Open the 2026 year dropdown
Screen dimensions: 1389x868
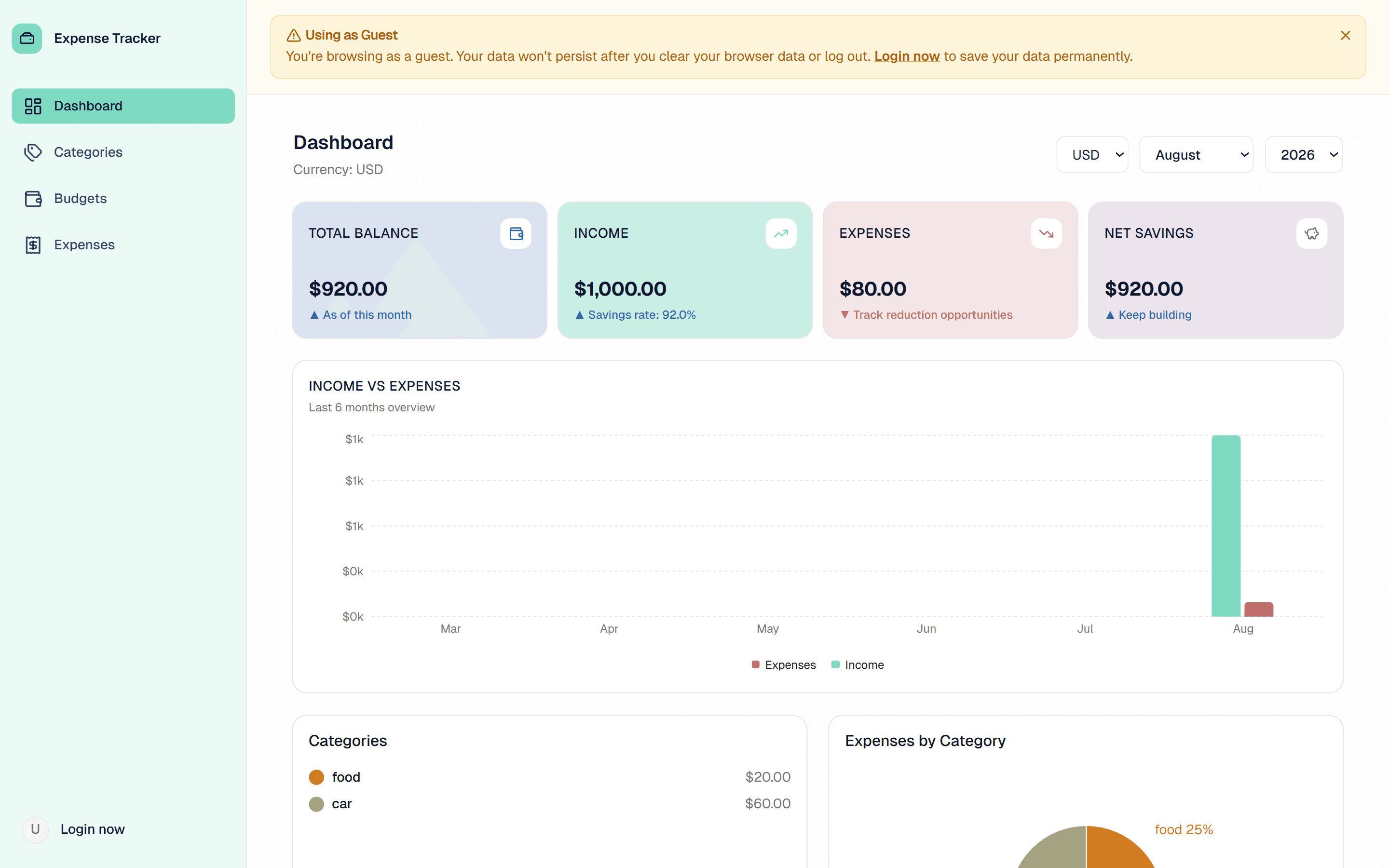1304,154
